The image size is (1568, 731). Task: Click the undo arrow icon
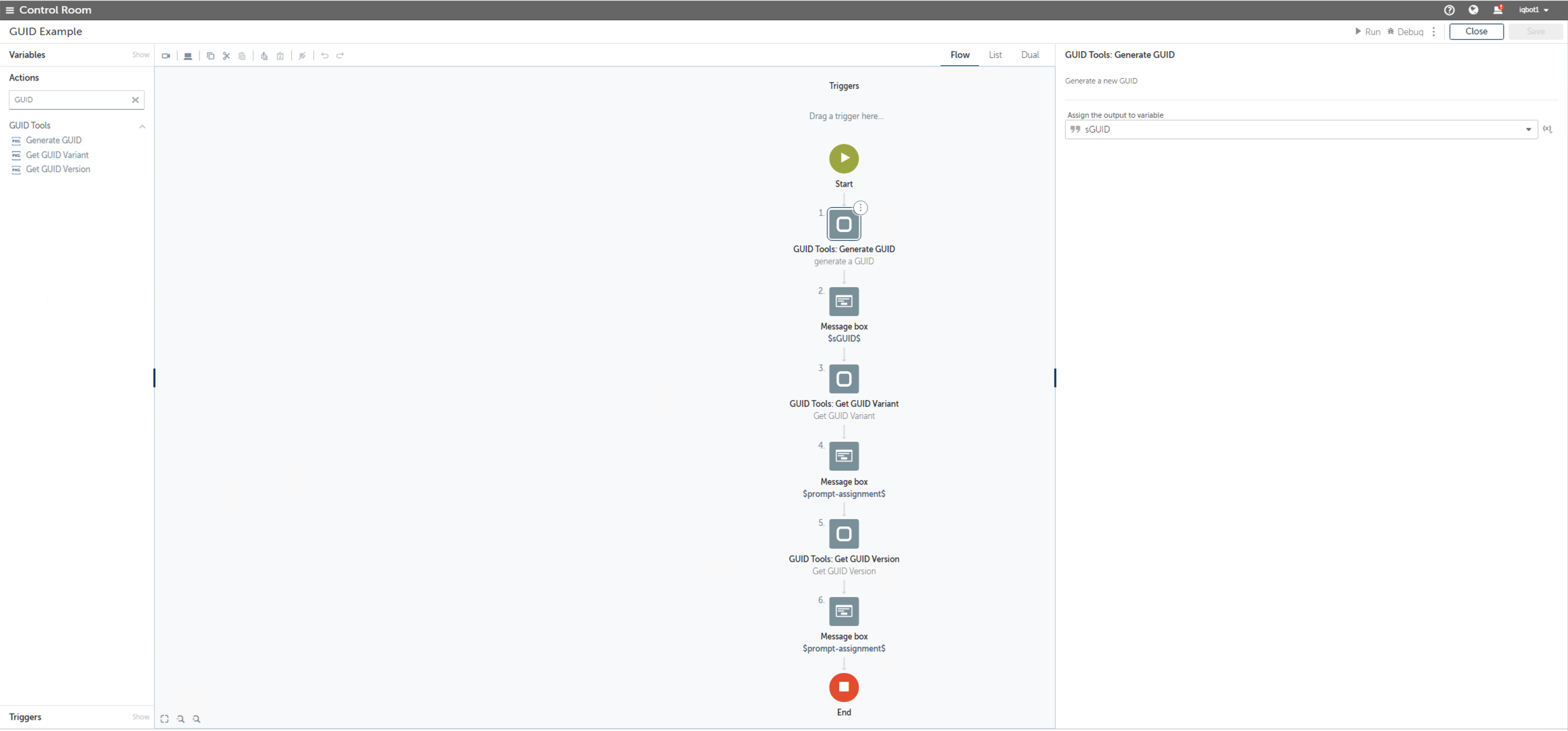coord(325,56)
